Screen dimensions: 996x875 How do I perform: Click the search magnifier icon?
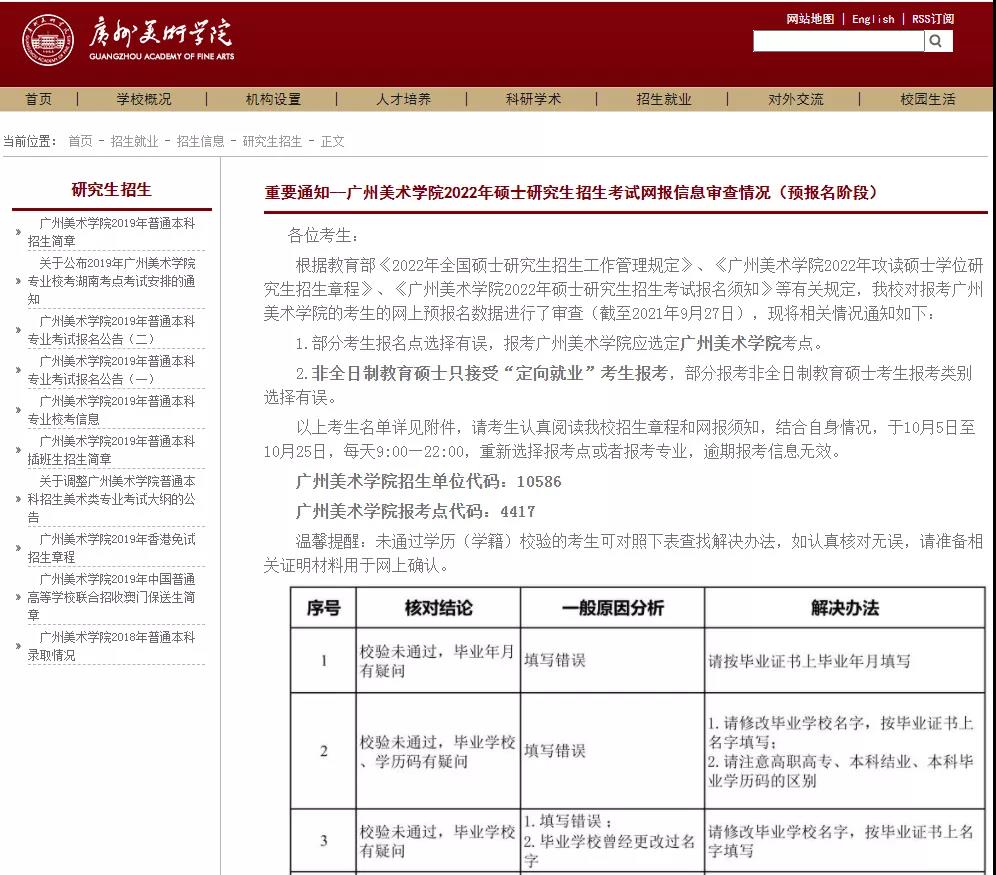938,41
